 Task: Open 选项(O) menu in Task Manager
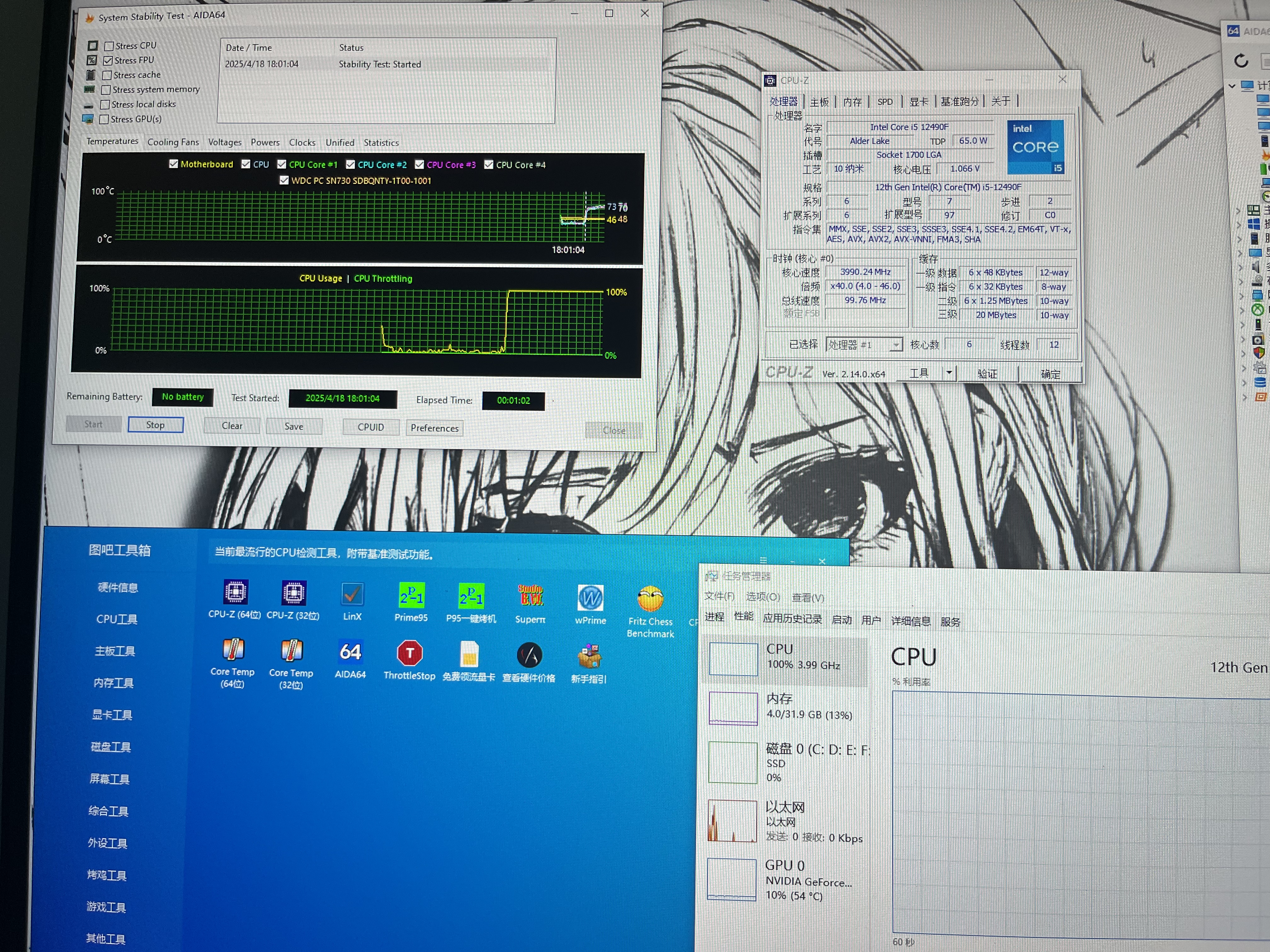point(763,597)
